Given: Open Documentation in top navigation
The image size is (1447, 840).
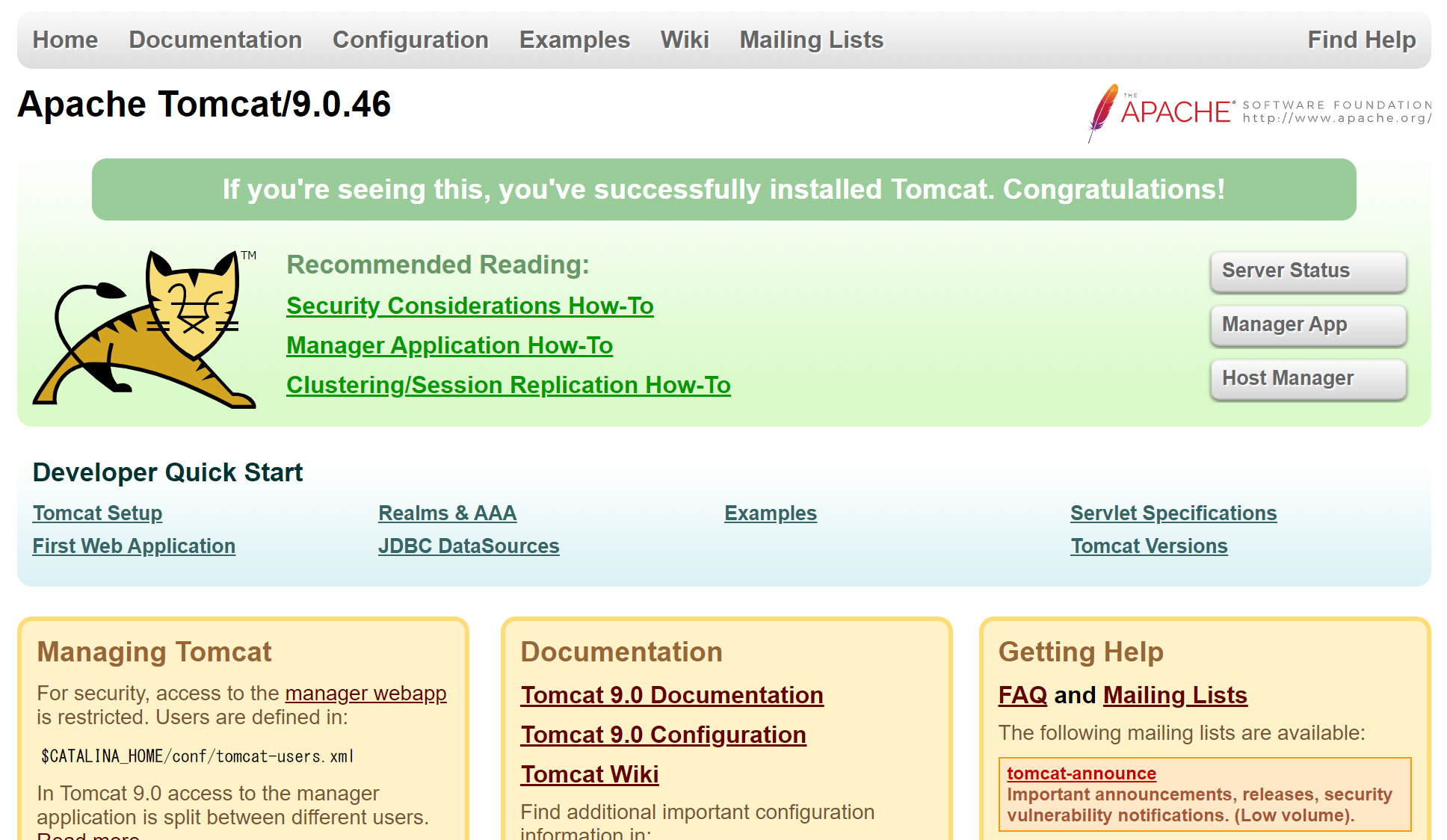Looking at the screenshot, I should click(215, 40).
